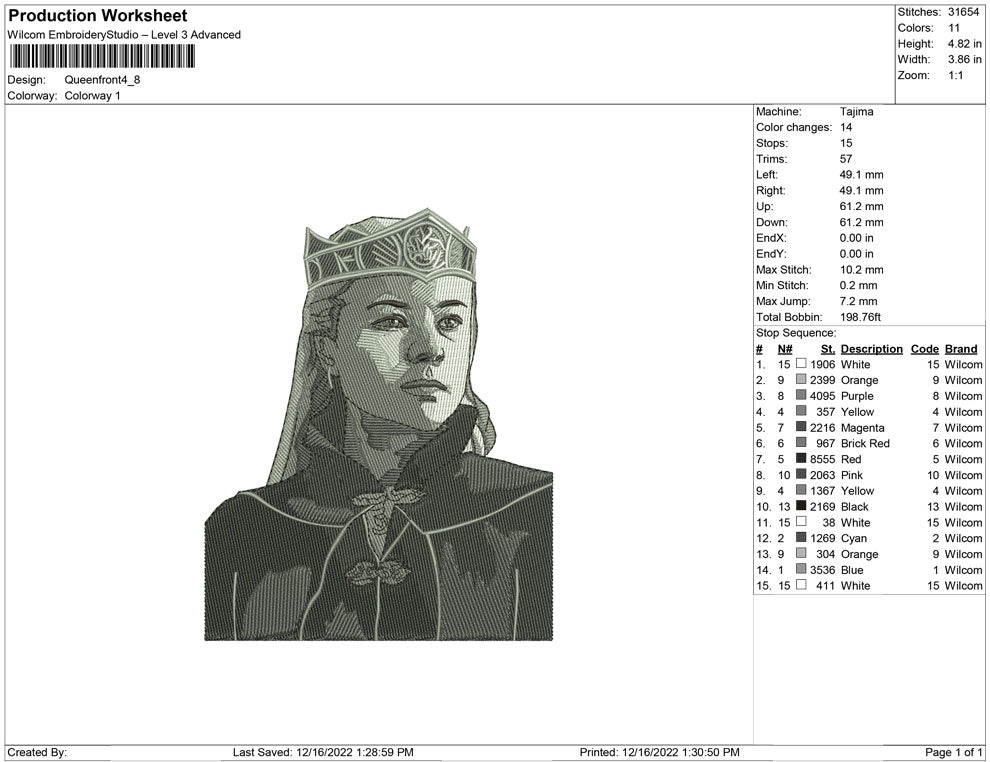Click the Max Stitch value 10.2 mm
The height and width of the screenshot is (762, 990).
(x=862, y=270)
